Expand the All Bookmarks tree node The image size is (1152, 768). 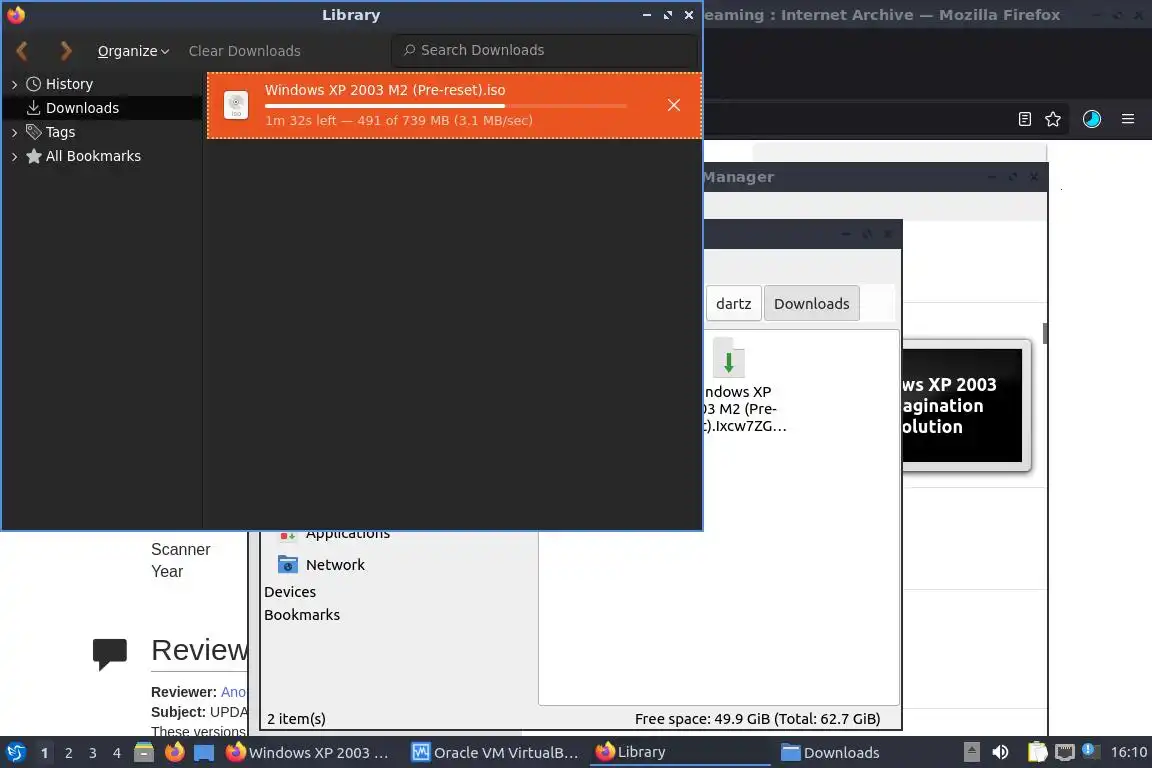(14, 157)
